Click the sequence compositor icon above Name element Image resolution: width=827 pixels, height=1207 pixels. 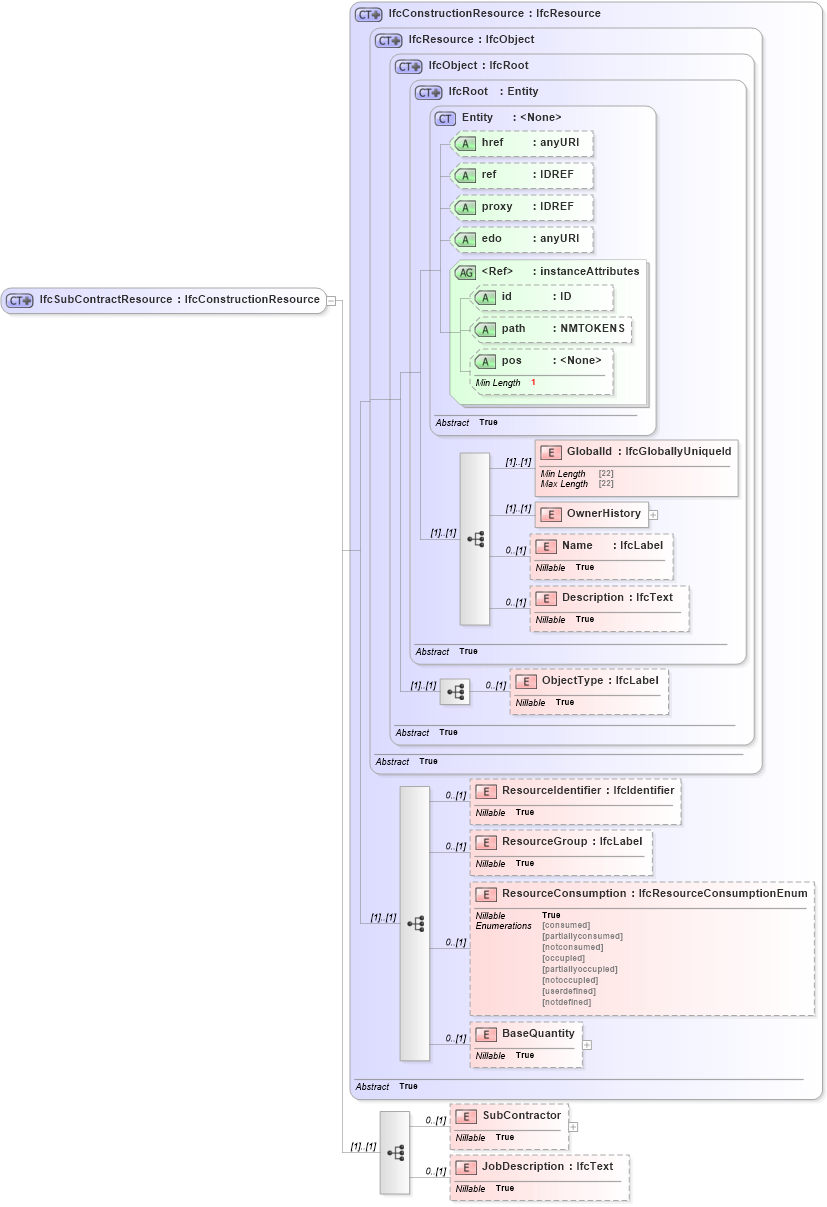[474, 539]
